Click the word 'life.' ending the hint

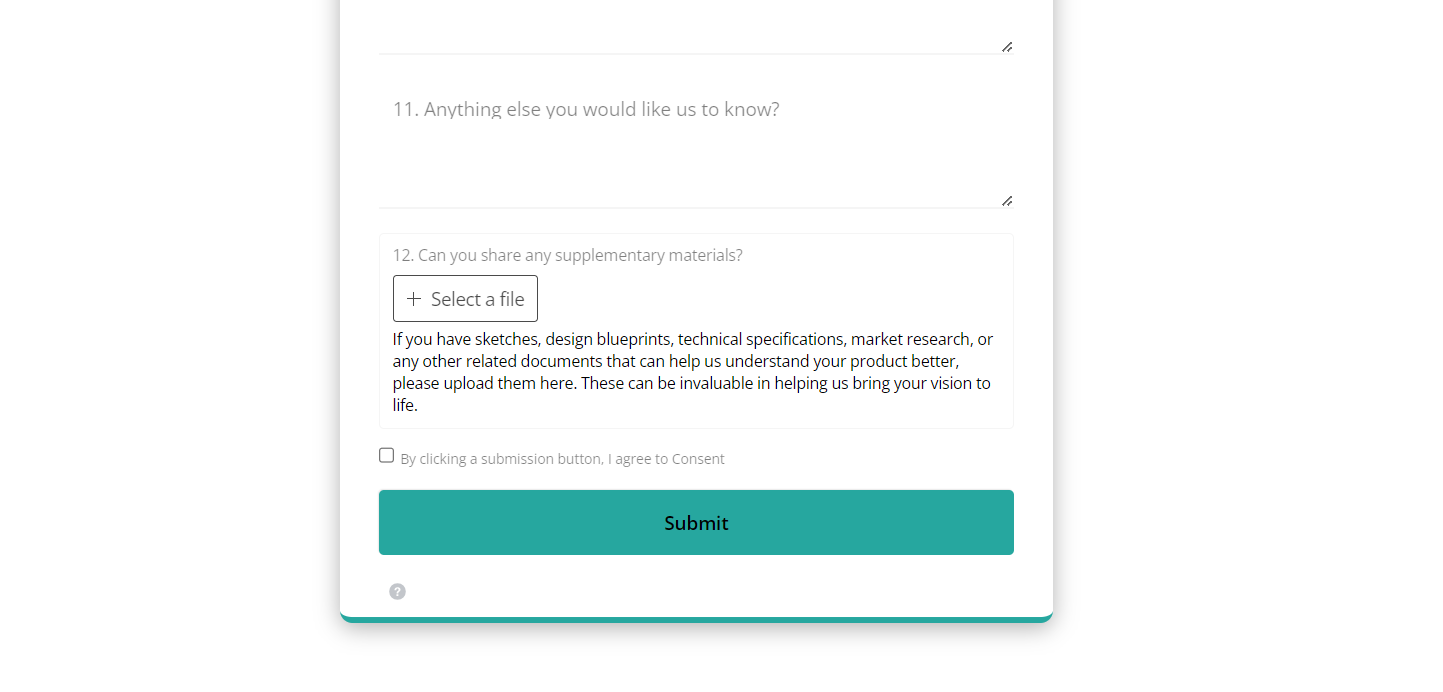(x=405, y=405)
